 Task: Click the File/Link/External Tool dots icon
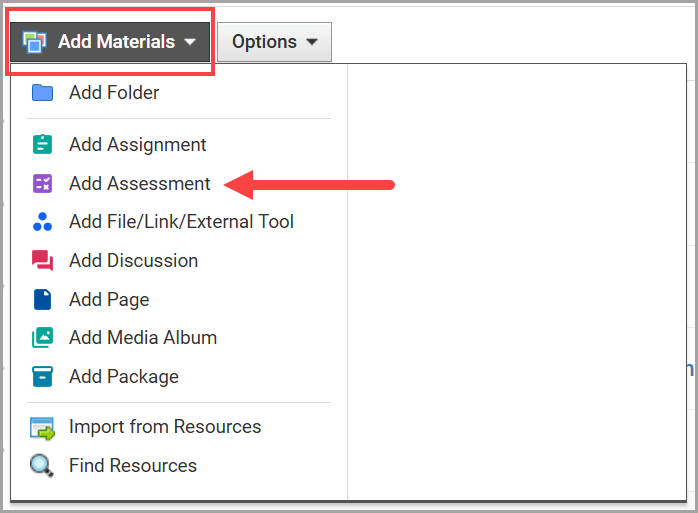pyautogui.click(x=42, y=222)
